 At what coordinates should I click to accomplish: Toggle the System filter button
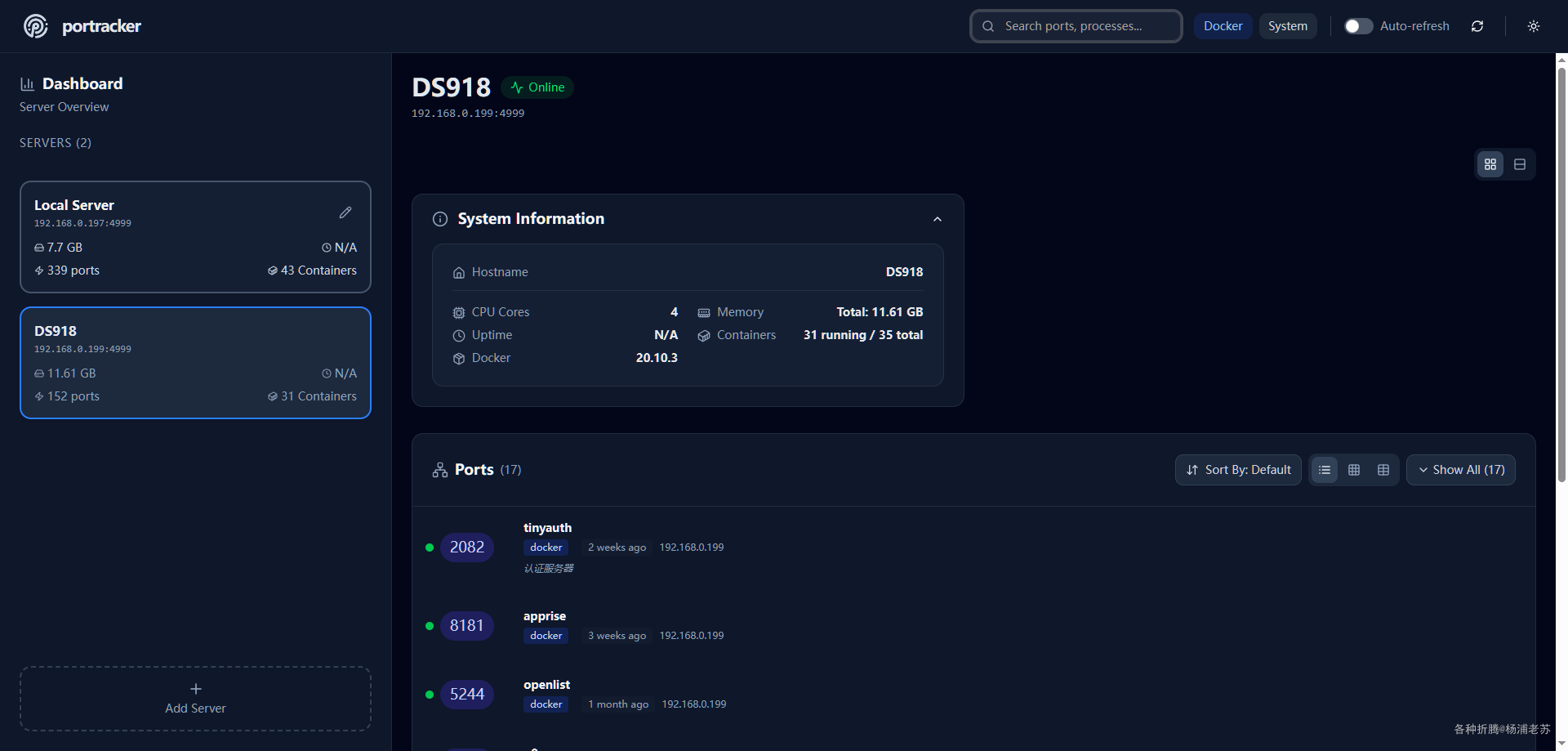tap(1288, 26)
